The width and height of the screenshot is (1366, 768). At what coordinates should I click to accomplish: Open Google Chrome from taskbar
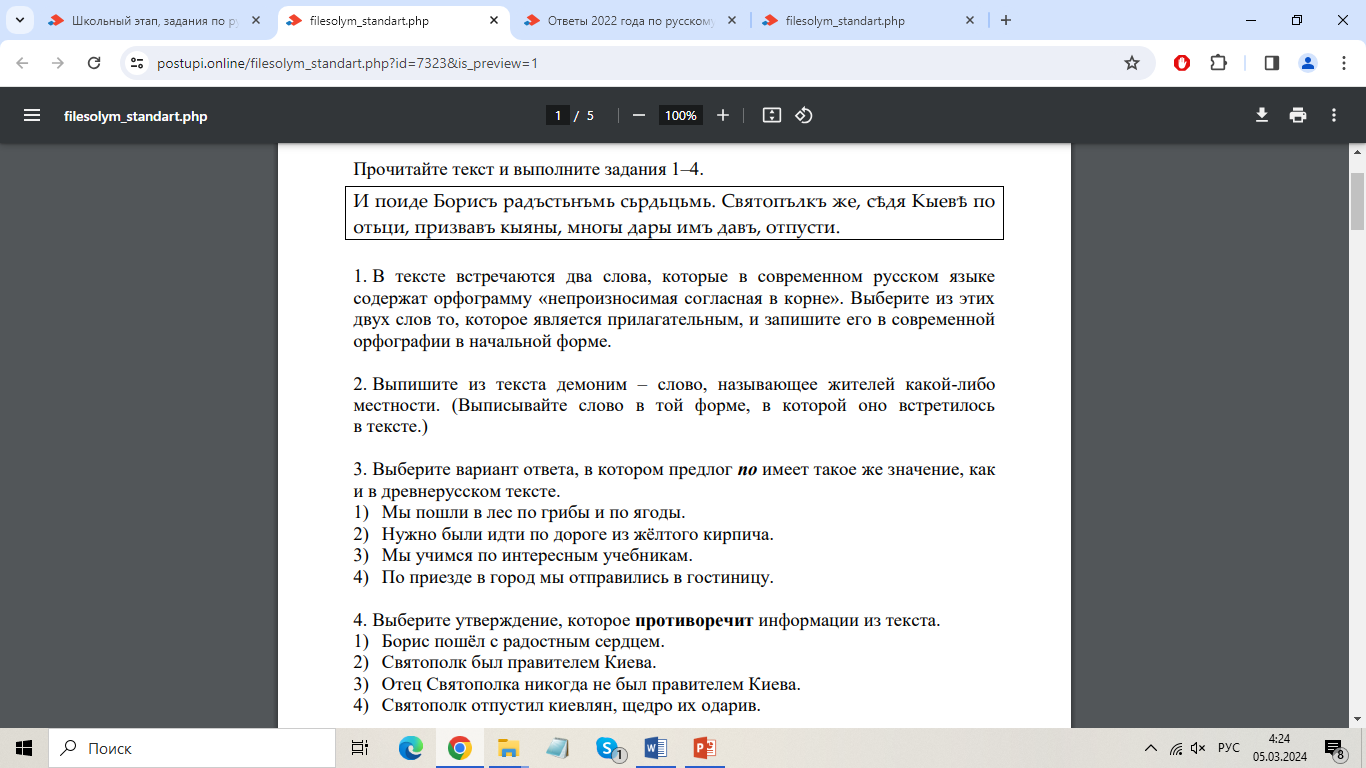point(459,748)
